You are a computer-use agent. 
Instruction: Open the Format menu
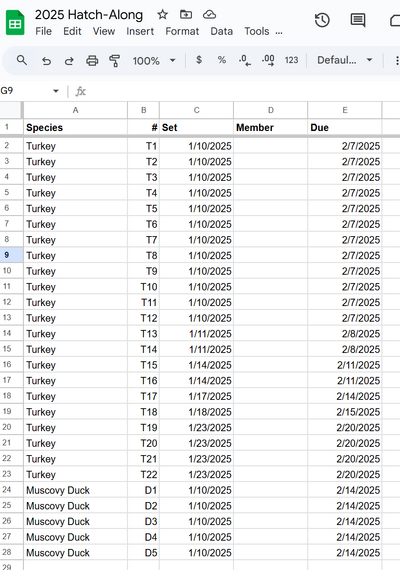click(182, 31)
